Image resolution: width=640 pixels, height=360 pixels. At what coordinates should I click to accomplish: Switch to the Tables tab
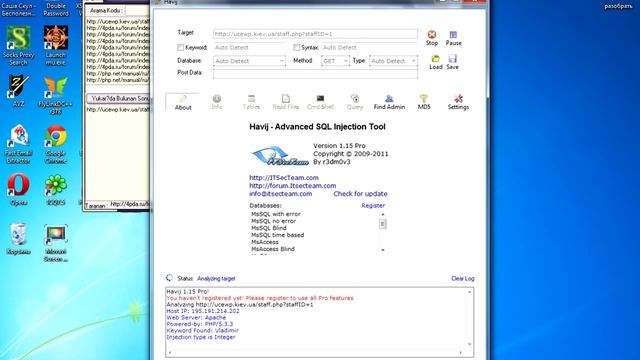click(x=251, y=102)
